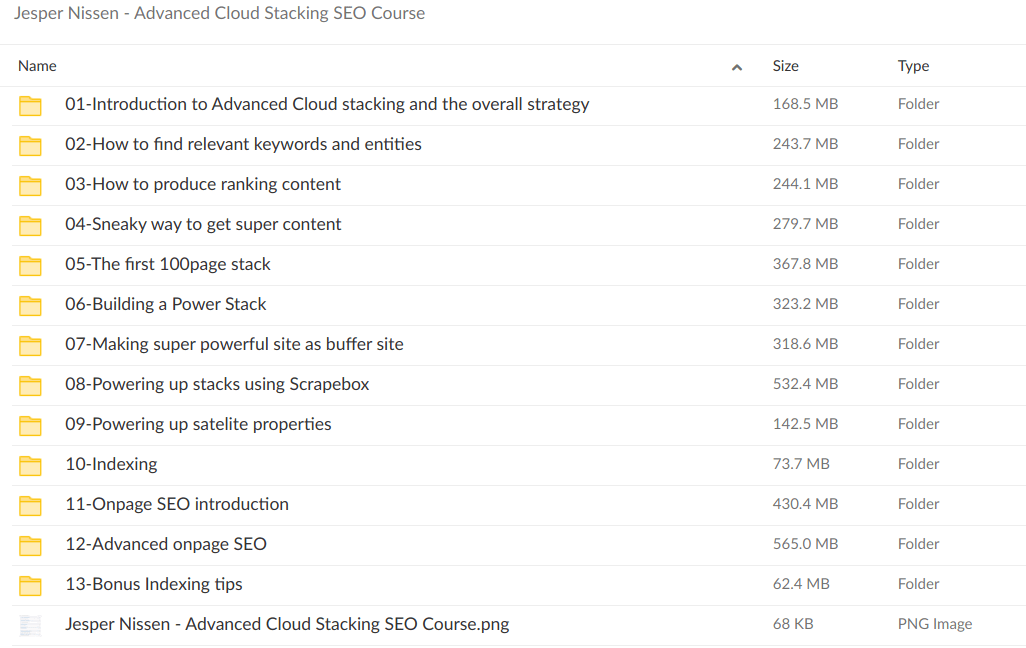Click the folder icon beside 06-Building a Power Stack
The image size is (1026, 648).
[30, 304]
